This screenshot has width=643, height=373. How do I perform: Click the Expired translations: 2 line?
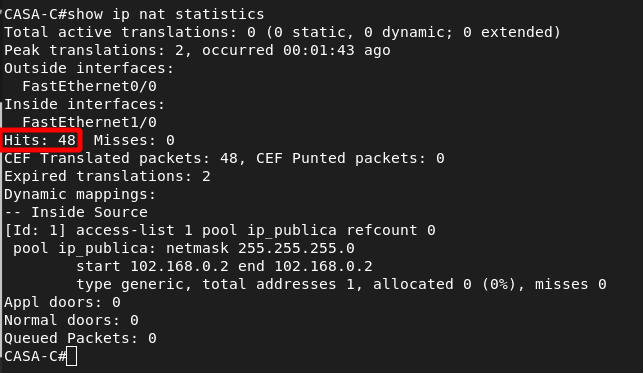[x=107, y=176]
